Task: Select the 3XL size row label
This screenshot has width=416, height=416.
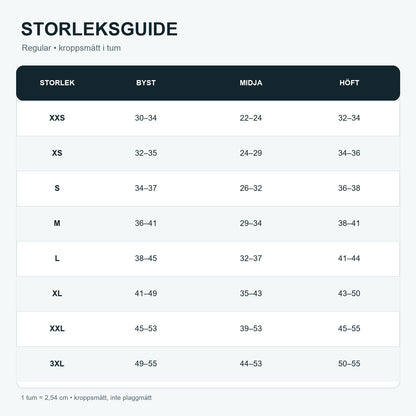Action: (57, 363)
